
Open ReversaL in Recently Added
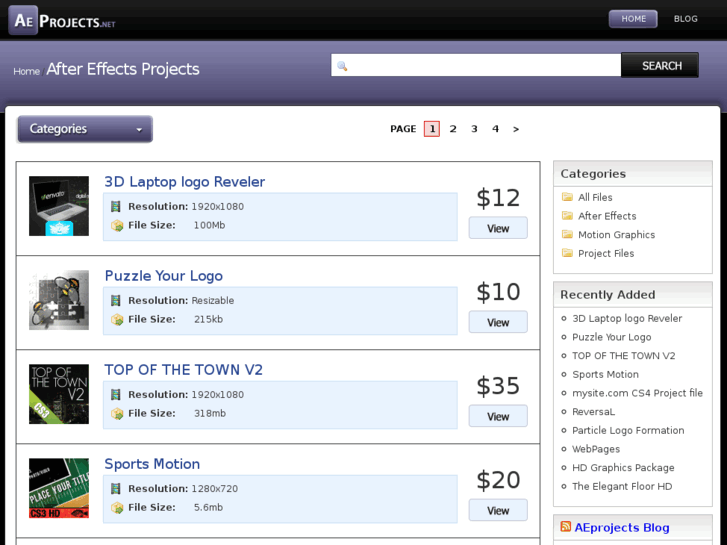(x=593, y=411)
